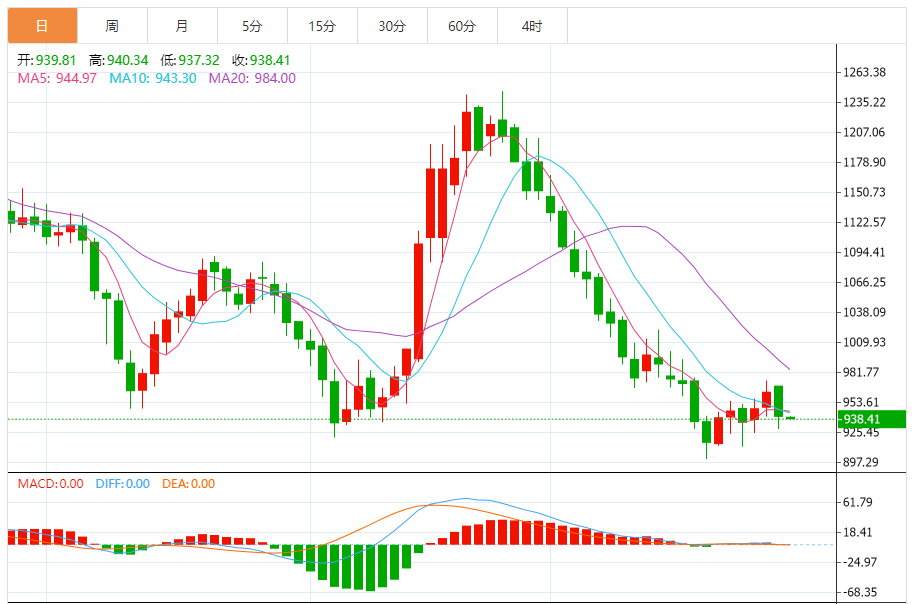
Task: Switch to the 4时 chart tab
Action: (x=532, y=26)
